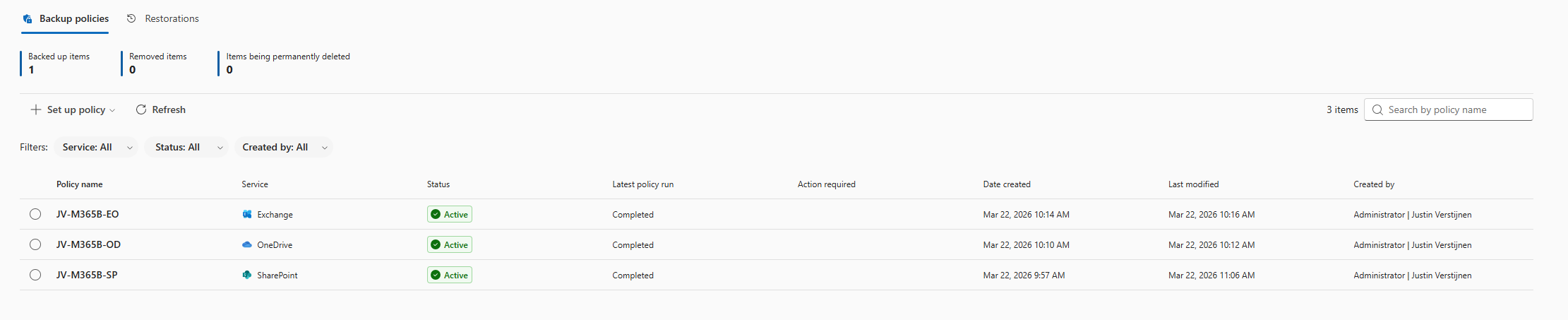Switch to the Restorations tab

coord(172,18)
